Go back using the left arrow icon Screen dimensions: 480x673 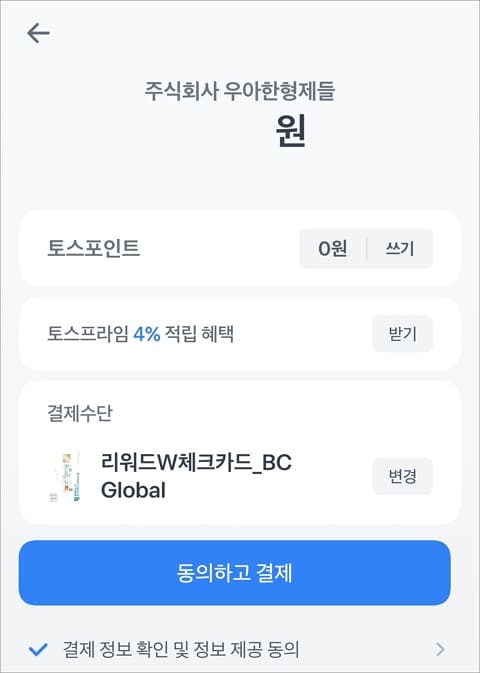(x=39, y=33)
